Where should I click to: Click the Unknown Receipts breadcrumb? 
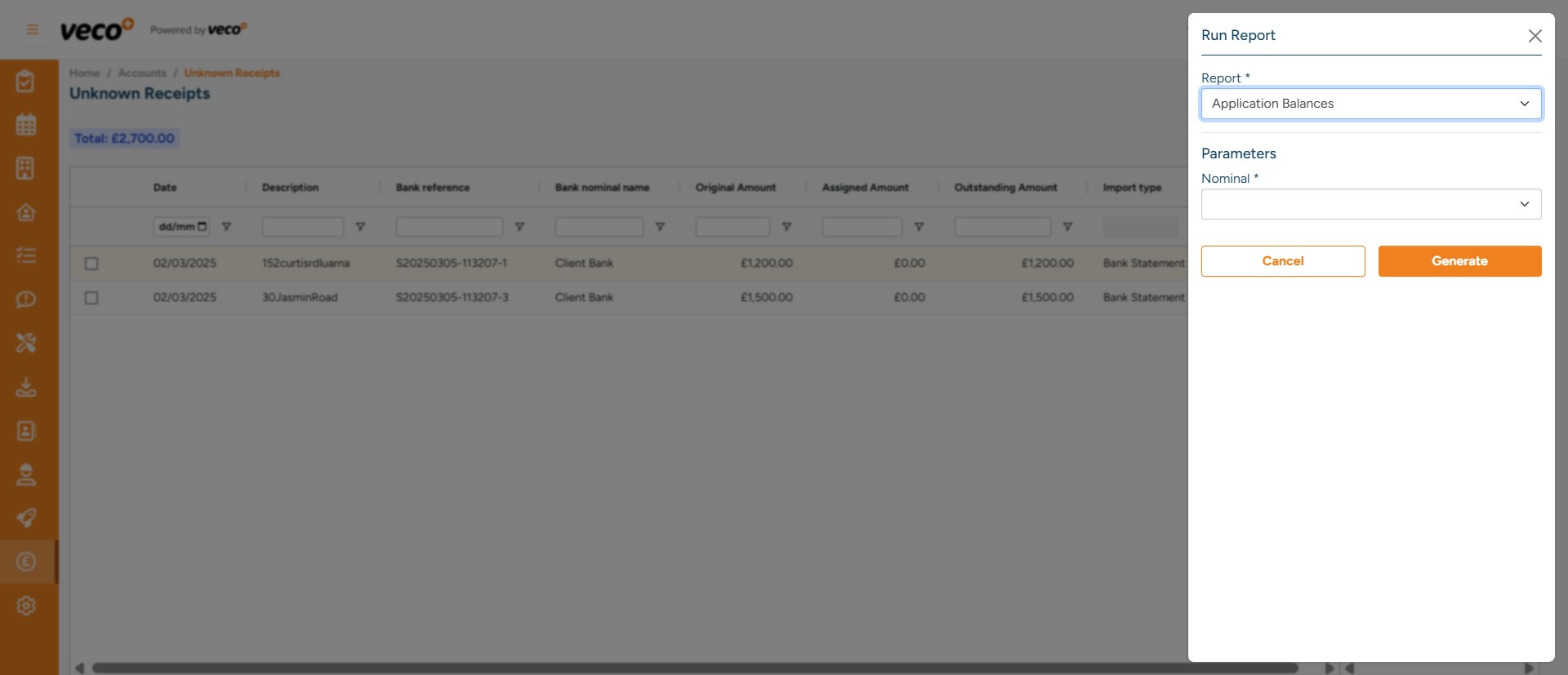click(232, 73)
